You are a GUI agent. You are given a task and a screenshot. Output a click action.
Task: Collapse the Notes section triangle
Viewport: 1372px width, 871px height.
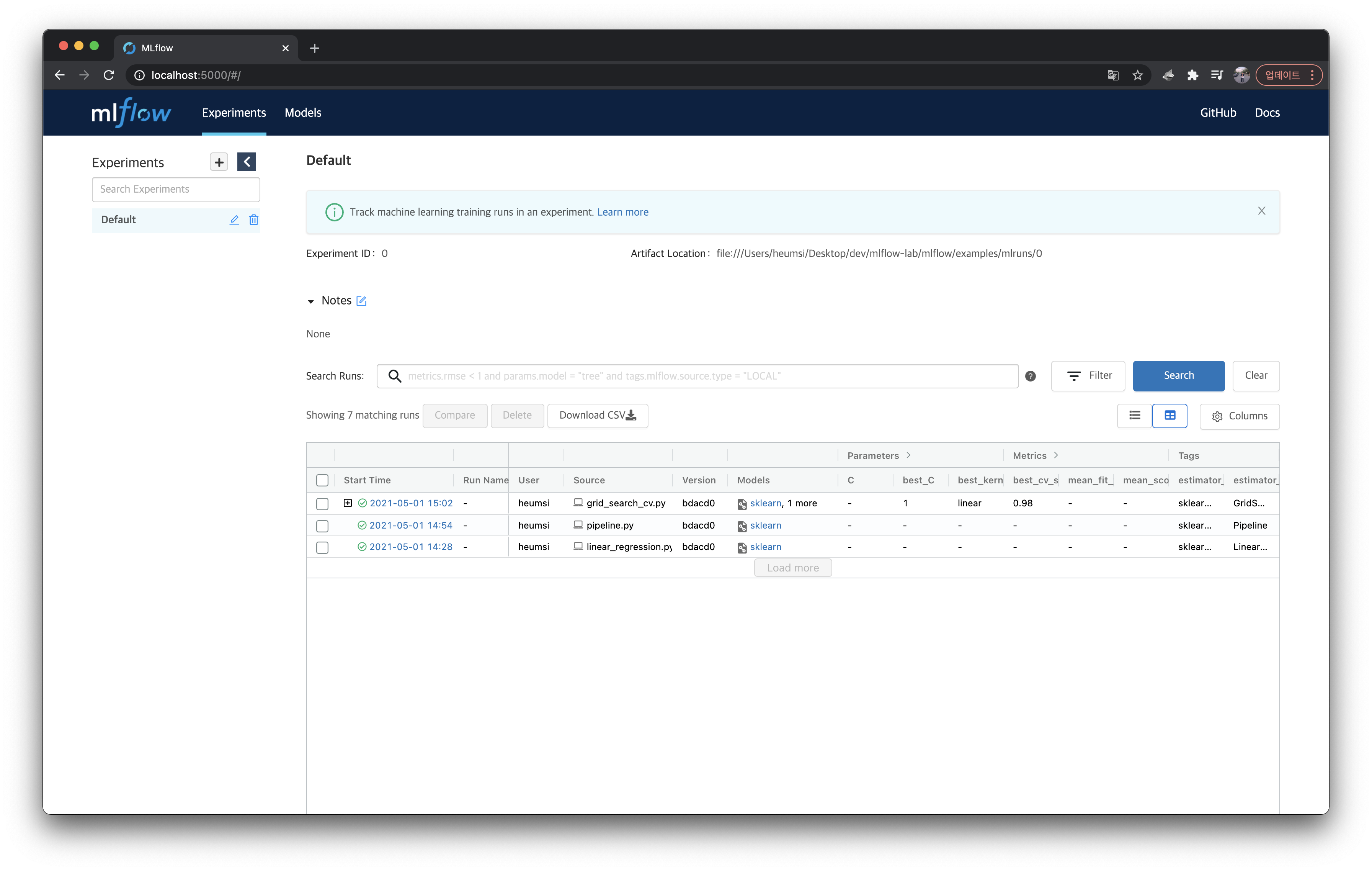coord(310,301)
